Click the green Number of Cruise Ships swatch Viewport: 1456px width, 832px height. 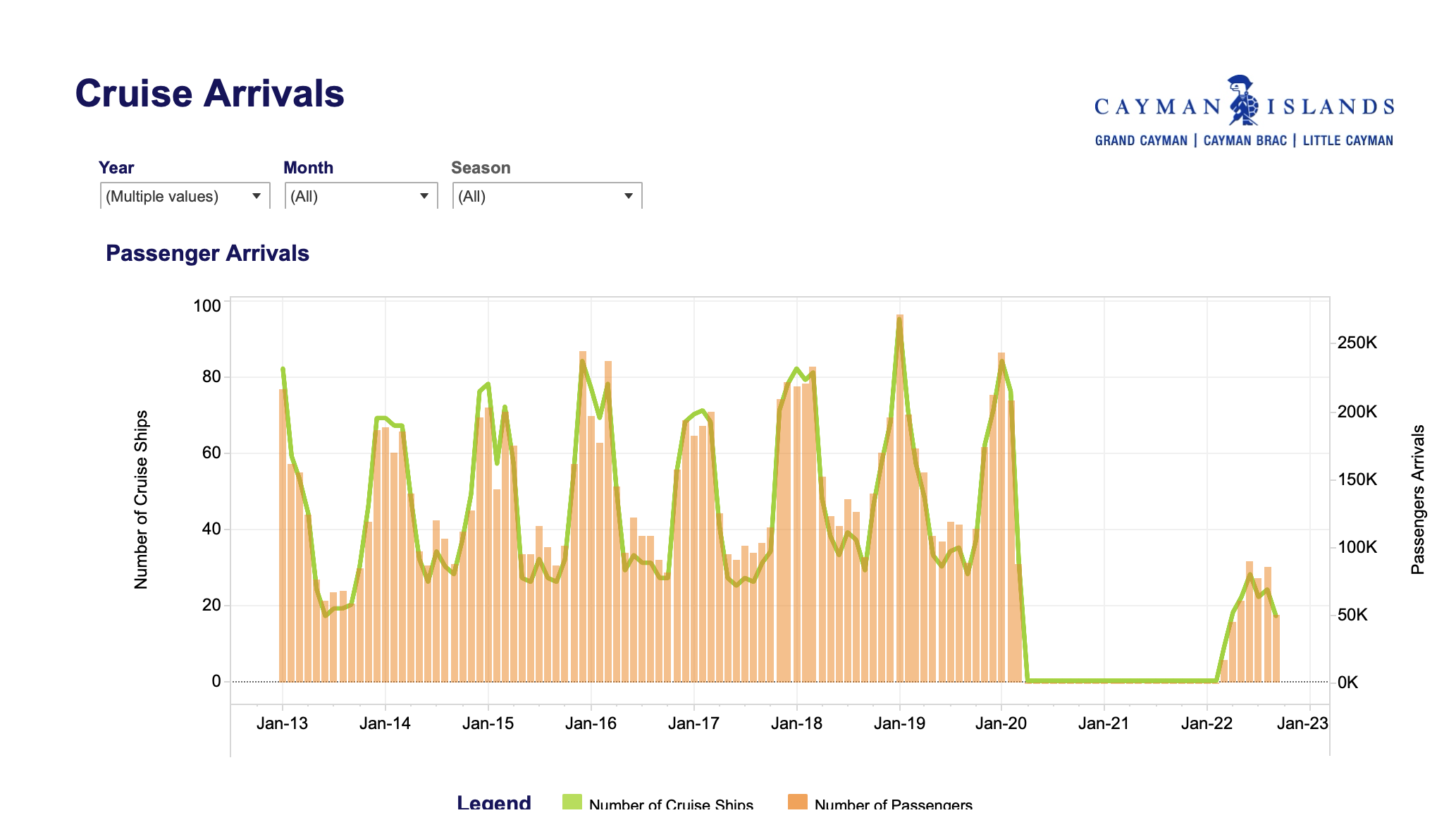[572, 802]
